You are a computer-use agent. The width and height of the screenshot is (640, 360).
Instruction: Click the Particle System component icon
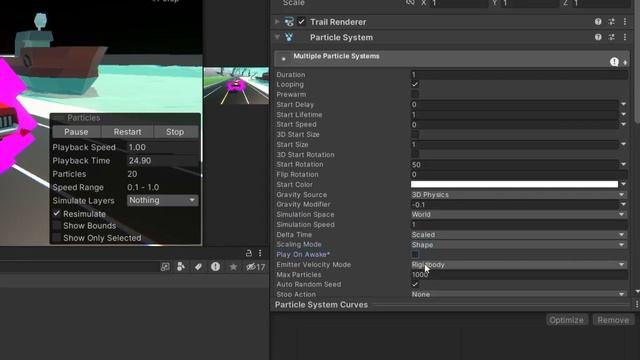tap(289, 38)
